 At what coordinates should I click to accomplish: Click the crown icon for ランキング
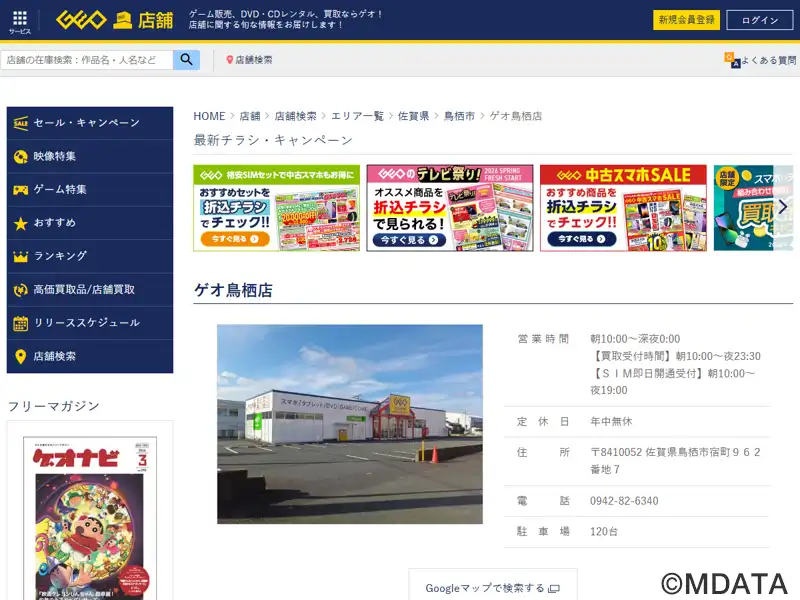(x=20, y=257)
